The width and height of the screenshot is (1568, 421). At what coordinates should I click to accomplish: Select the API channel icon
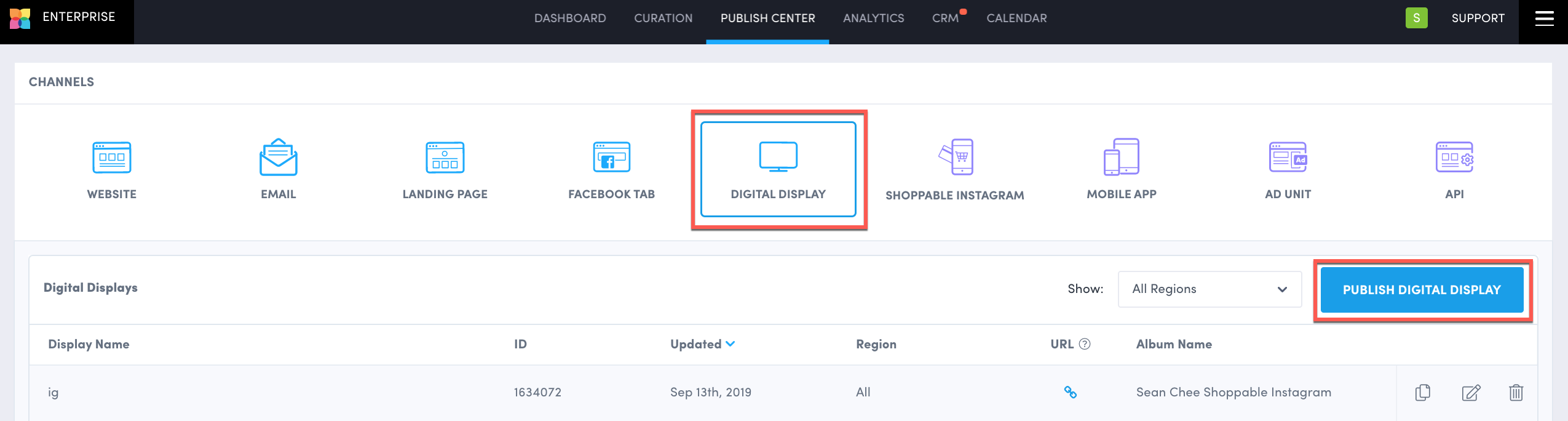1454,158
